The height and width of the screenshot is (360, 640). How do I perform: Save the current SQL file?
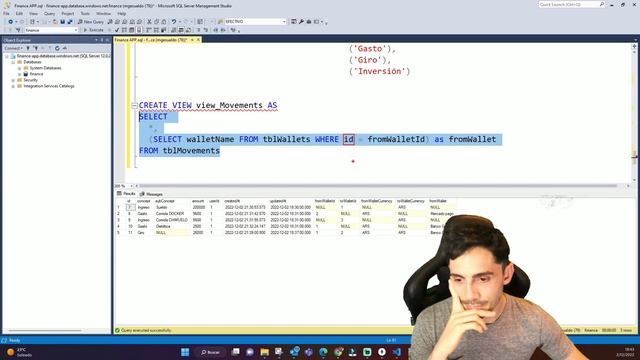click(62, 22)
